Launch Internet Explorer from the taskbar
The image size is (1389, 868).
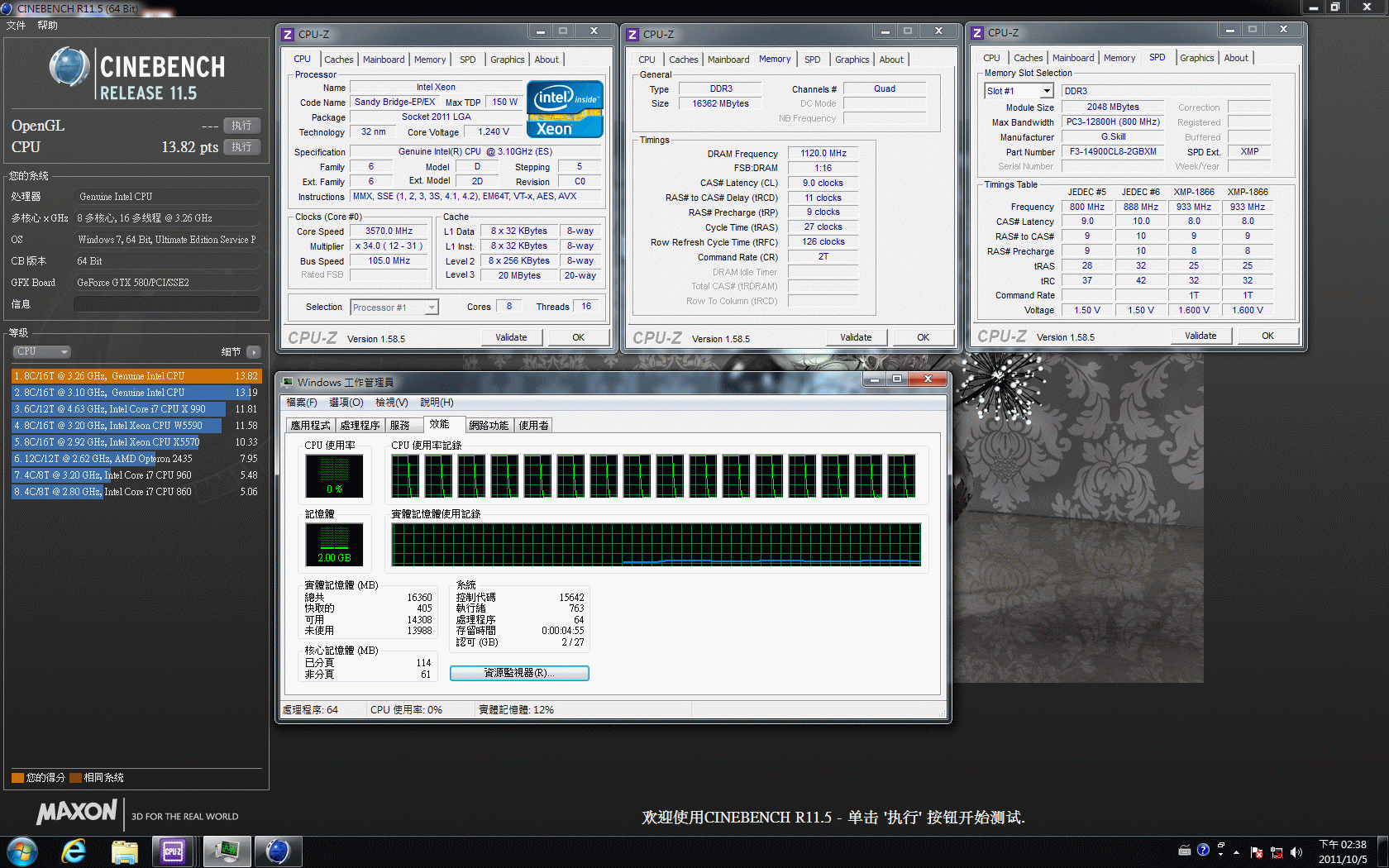[x=74, y=851]
